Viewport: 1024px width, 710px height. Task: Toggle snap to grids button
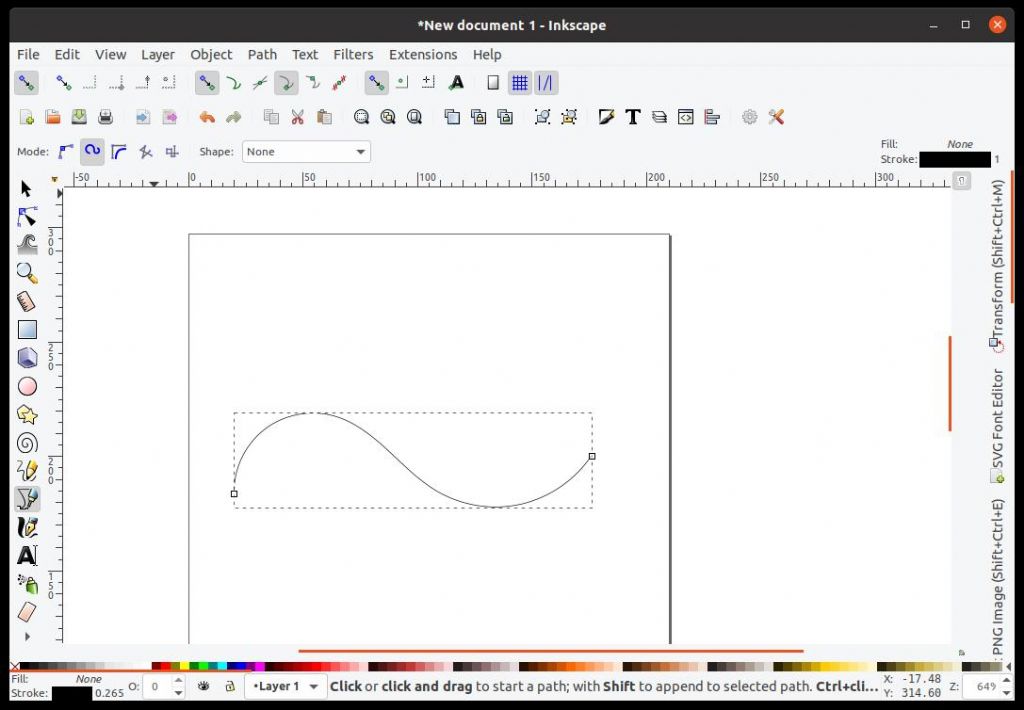point(520,83)
